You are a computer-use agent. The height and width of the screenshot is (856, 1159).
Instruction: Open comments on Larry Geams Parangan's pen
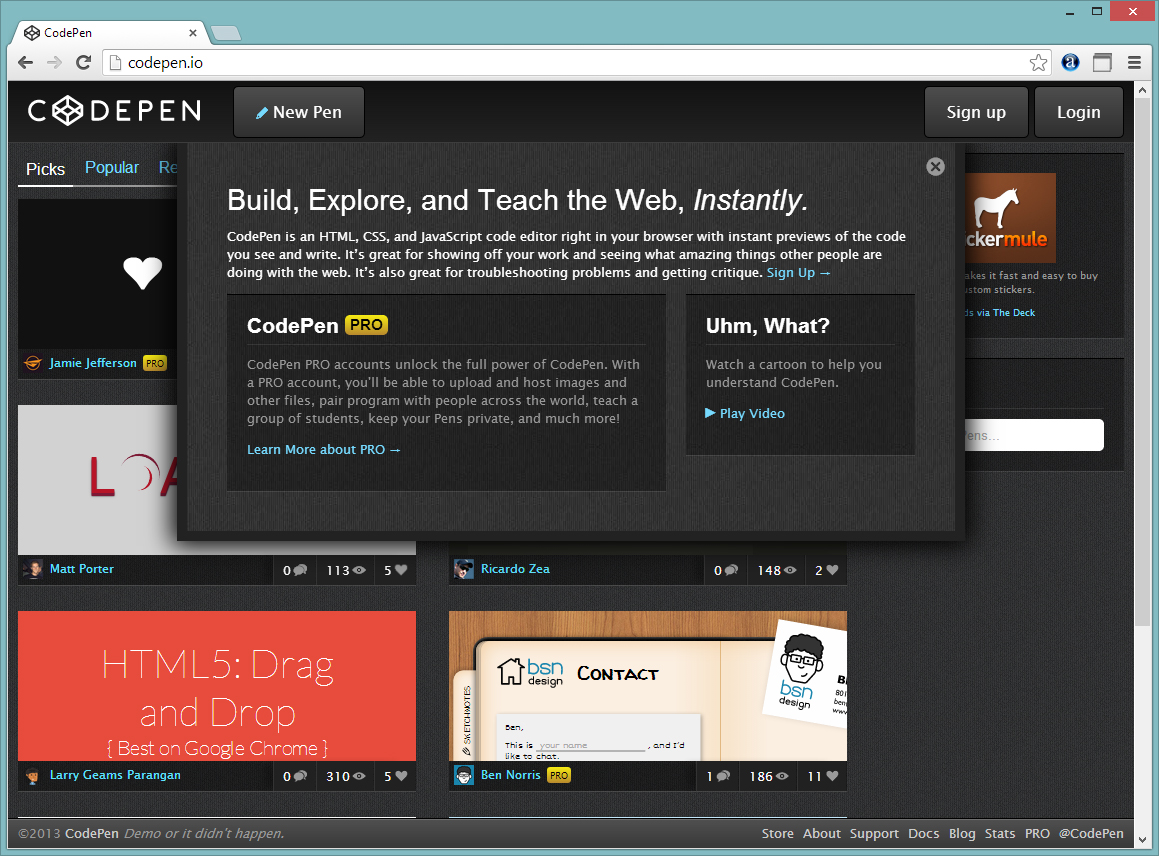point(295,776)
